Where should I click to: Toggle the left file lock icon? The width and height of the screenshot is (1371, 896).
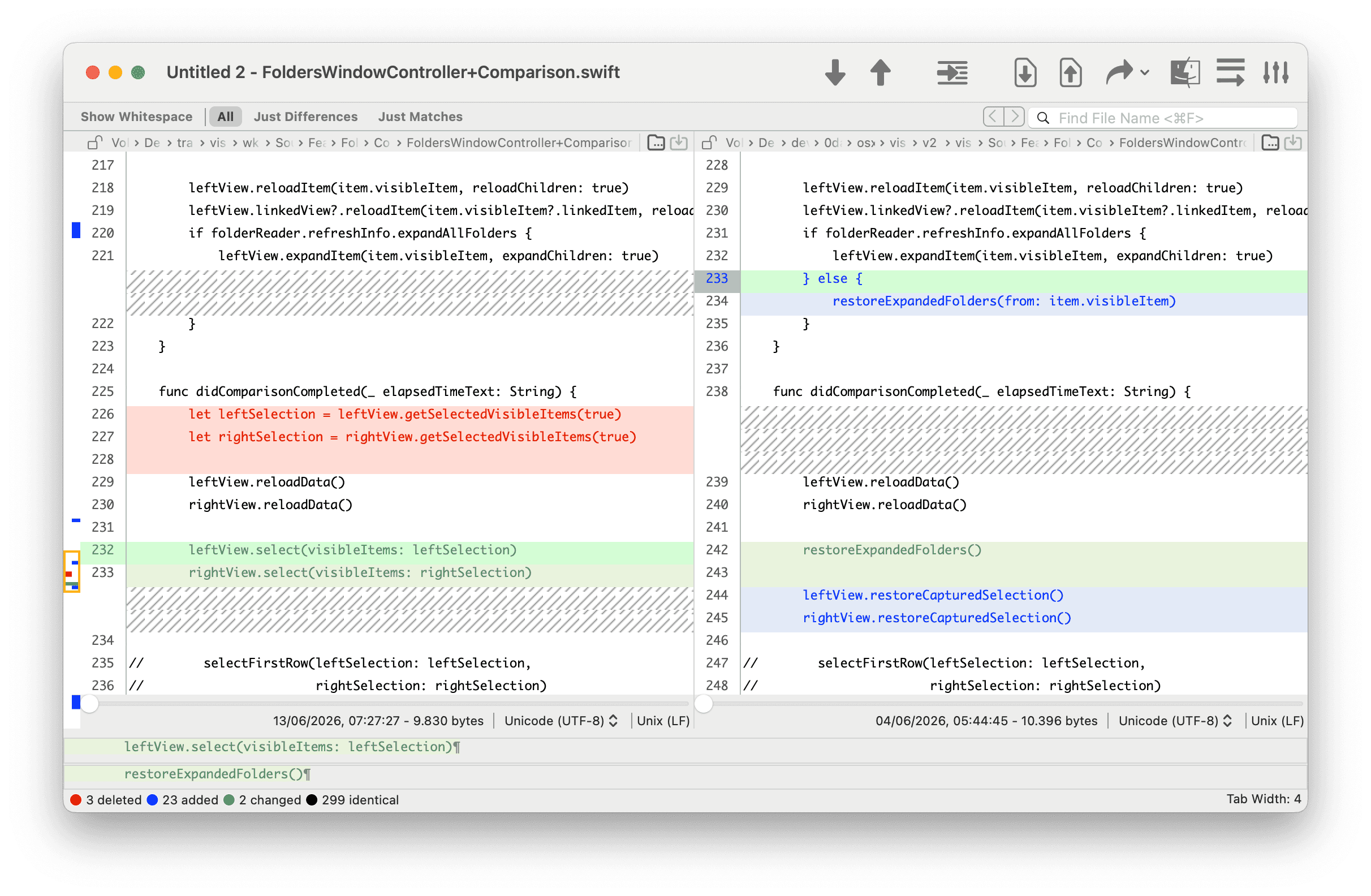(94, 143)
